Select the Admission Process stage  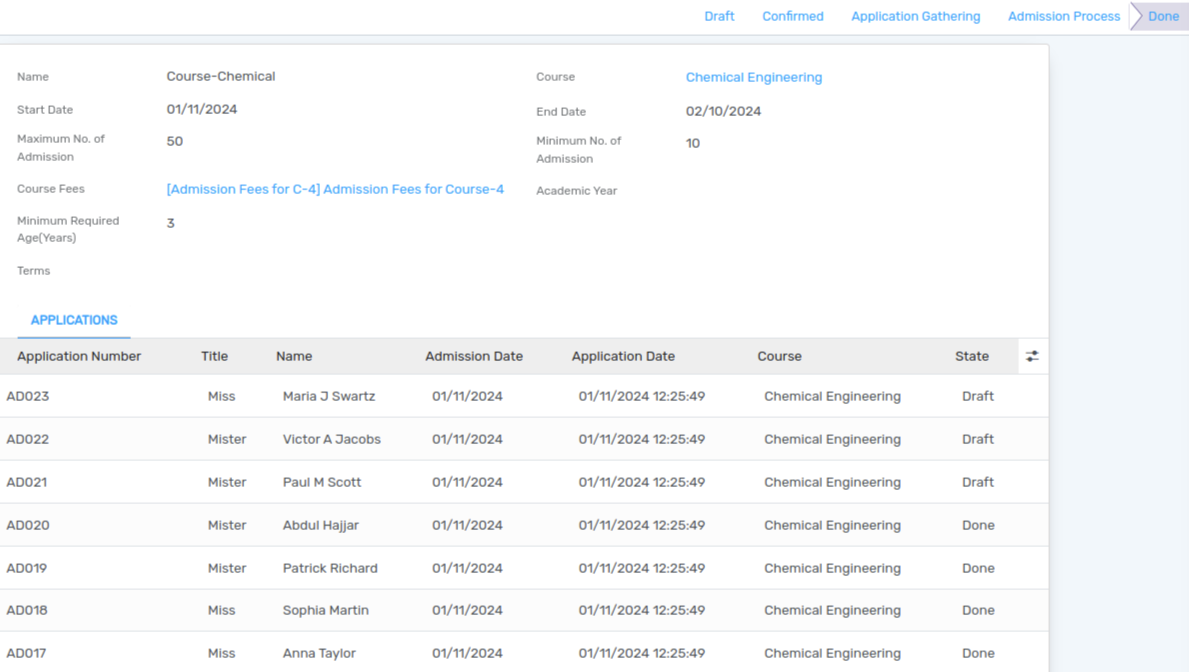point(1063,16)
